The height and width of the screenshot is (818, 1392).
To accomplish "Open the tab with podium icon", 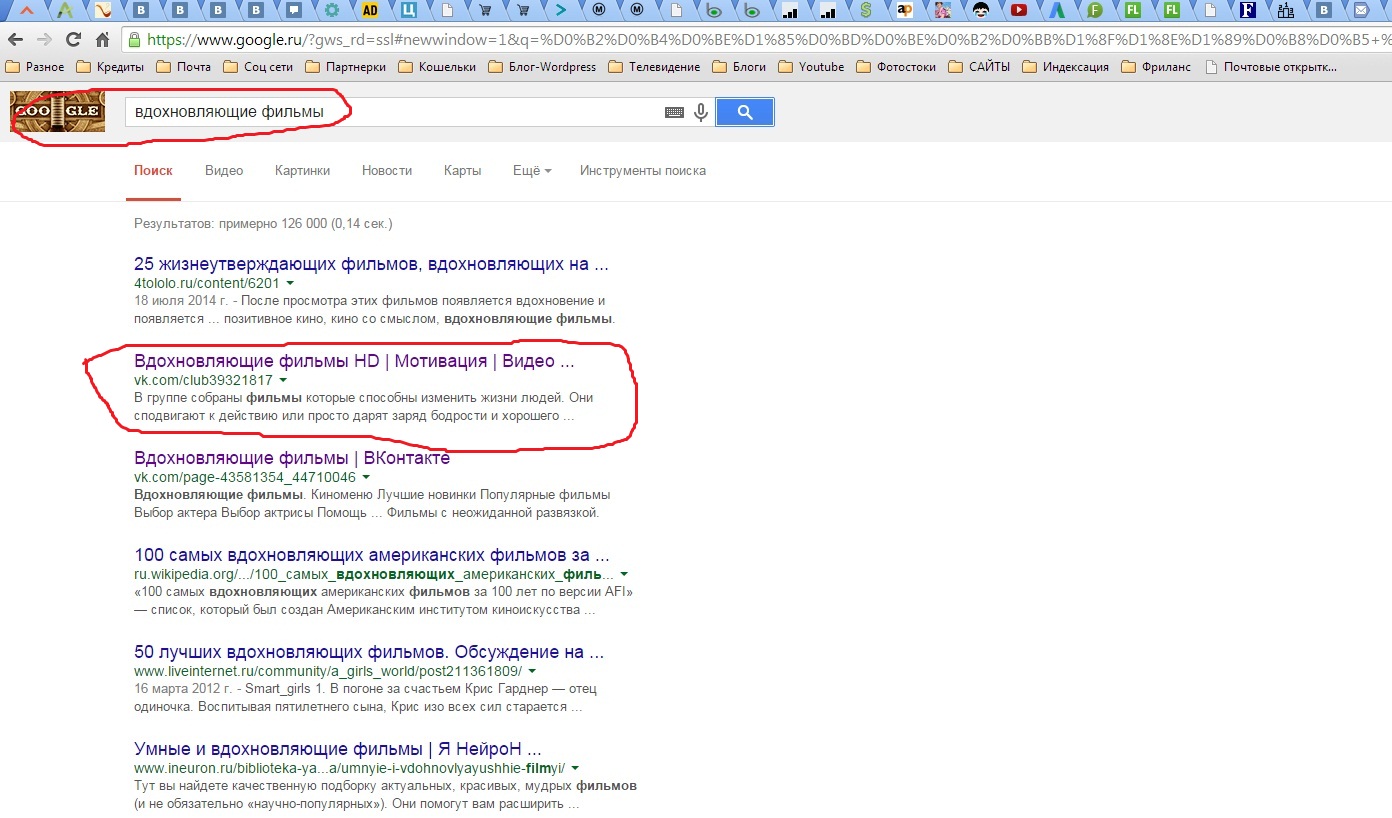I will pos(1286,11).
